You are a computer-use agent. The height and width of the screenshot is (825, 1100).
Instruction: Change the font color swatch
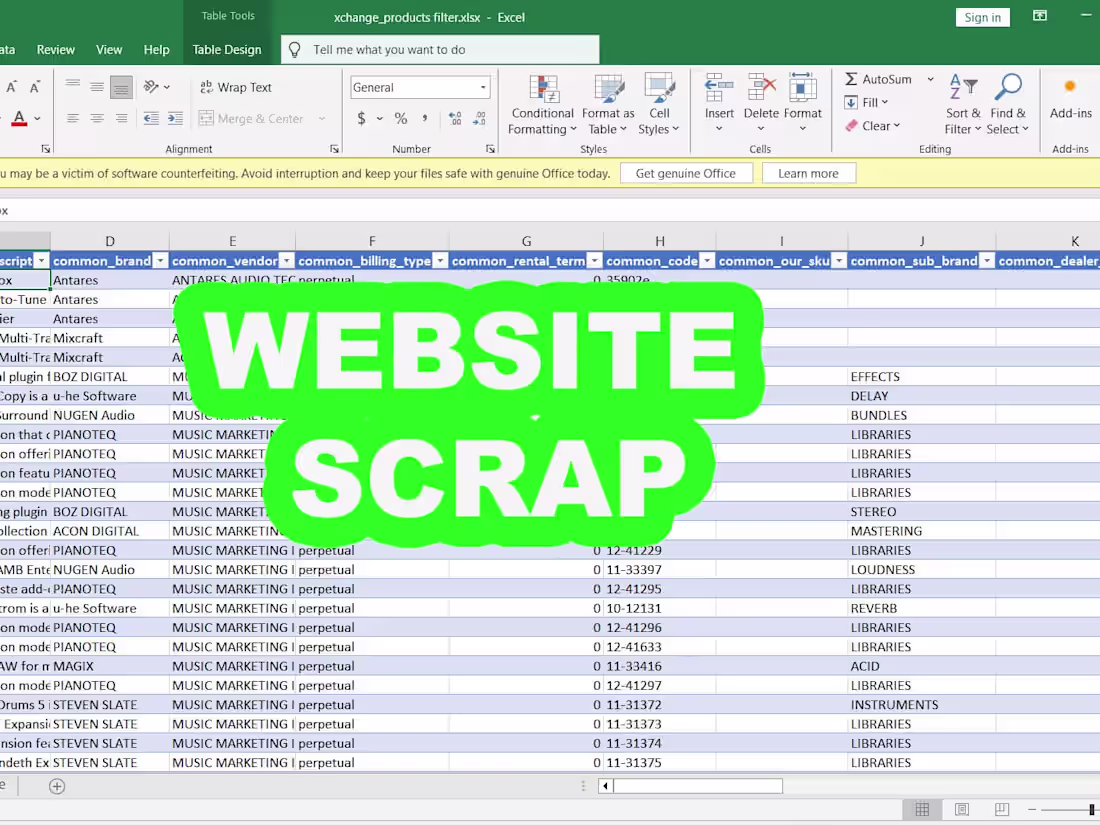19,118
